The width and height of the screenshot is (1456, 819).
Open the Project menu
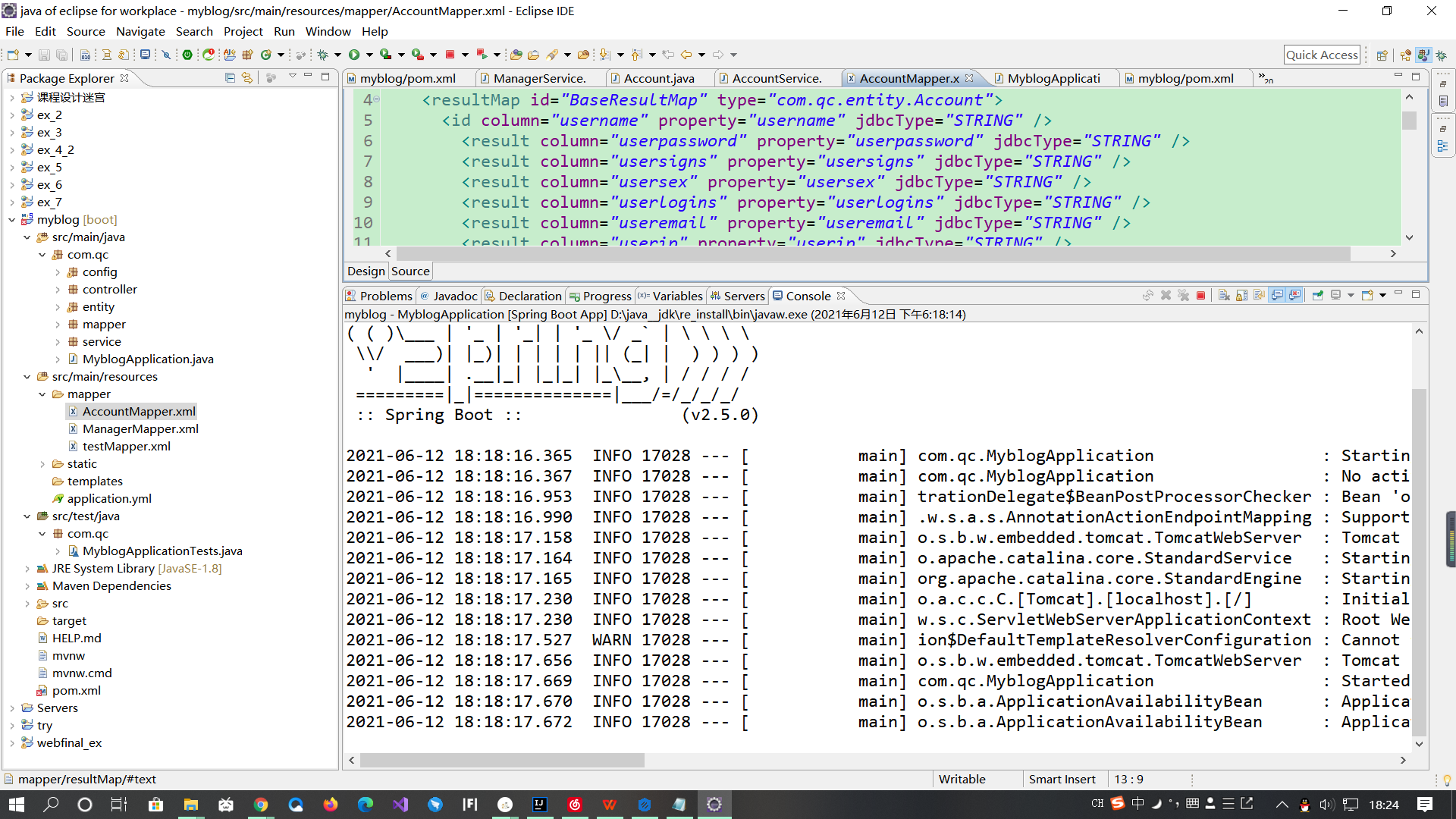(243, 31)
